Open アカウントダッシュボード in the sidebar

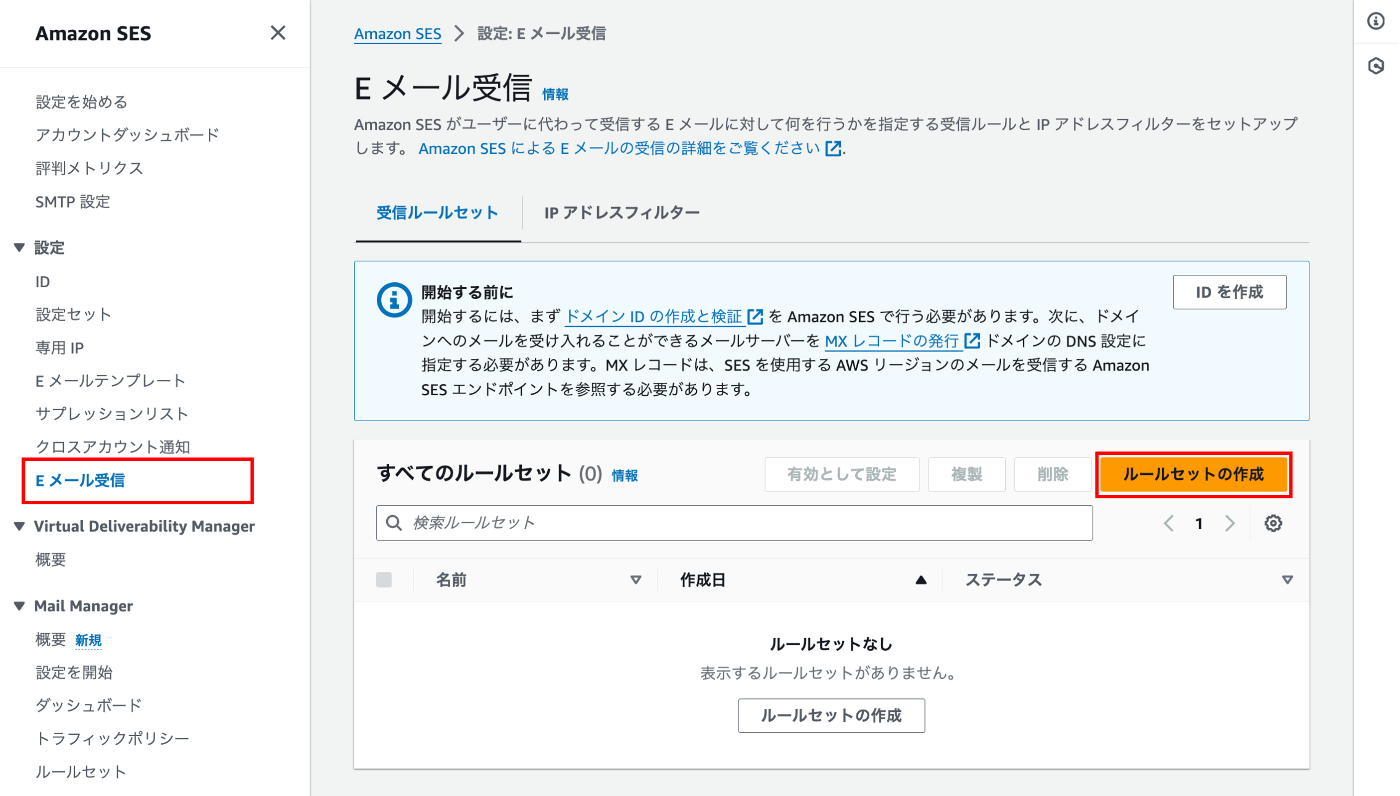tap(128, 135)
